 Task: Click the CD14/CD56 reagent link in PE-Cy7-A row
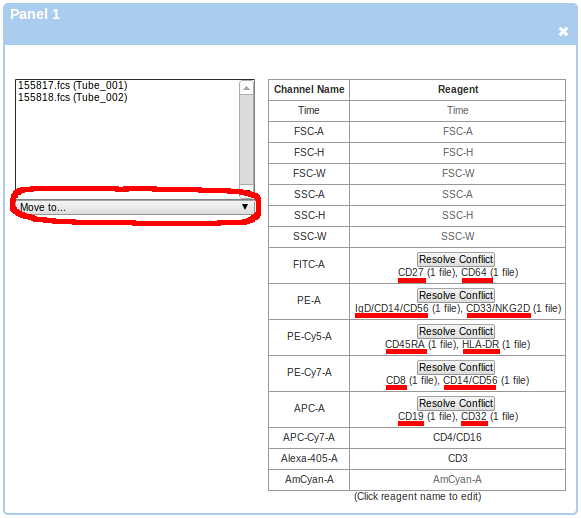click(470, 380)
